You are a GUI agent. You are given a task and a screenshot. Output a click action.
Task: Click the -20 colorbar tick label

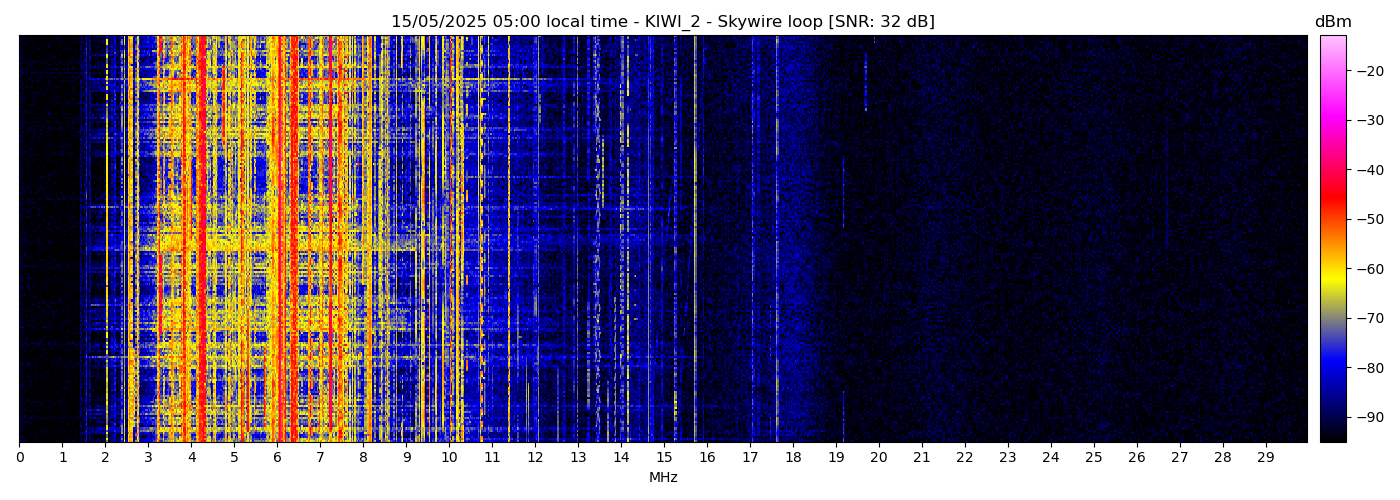(1369, 71)
